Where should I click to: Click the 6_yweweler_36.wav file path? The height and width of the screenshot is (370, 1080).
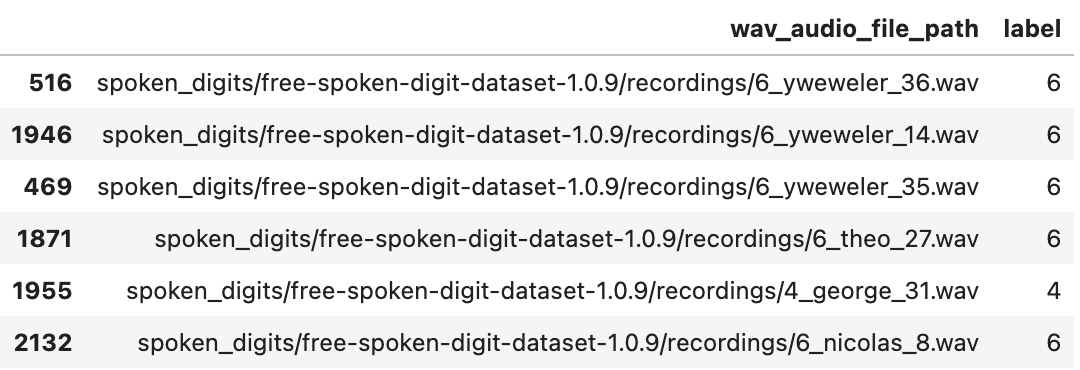537,83
